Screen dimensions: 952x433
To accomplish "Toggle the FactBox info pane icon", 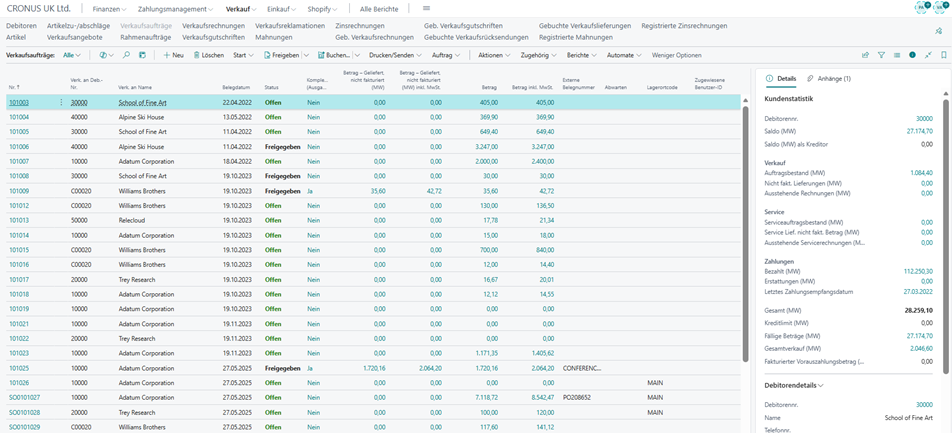I will 912,55.
